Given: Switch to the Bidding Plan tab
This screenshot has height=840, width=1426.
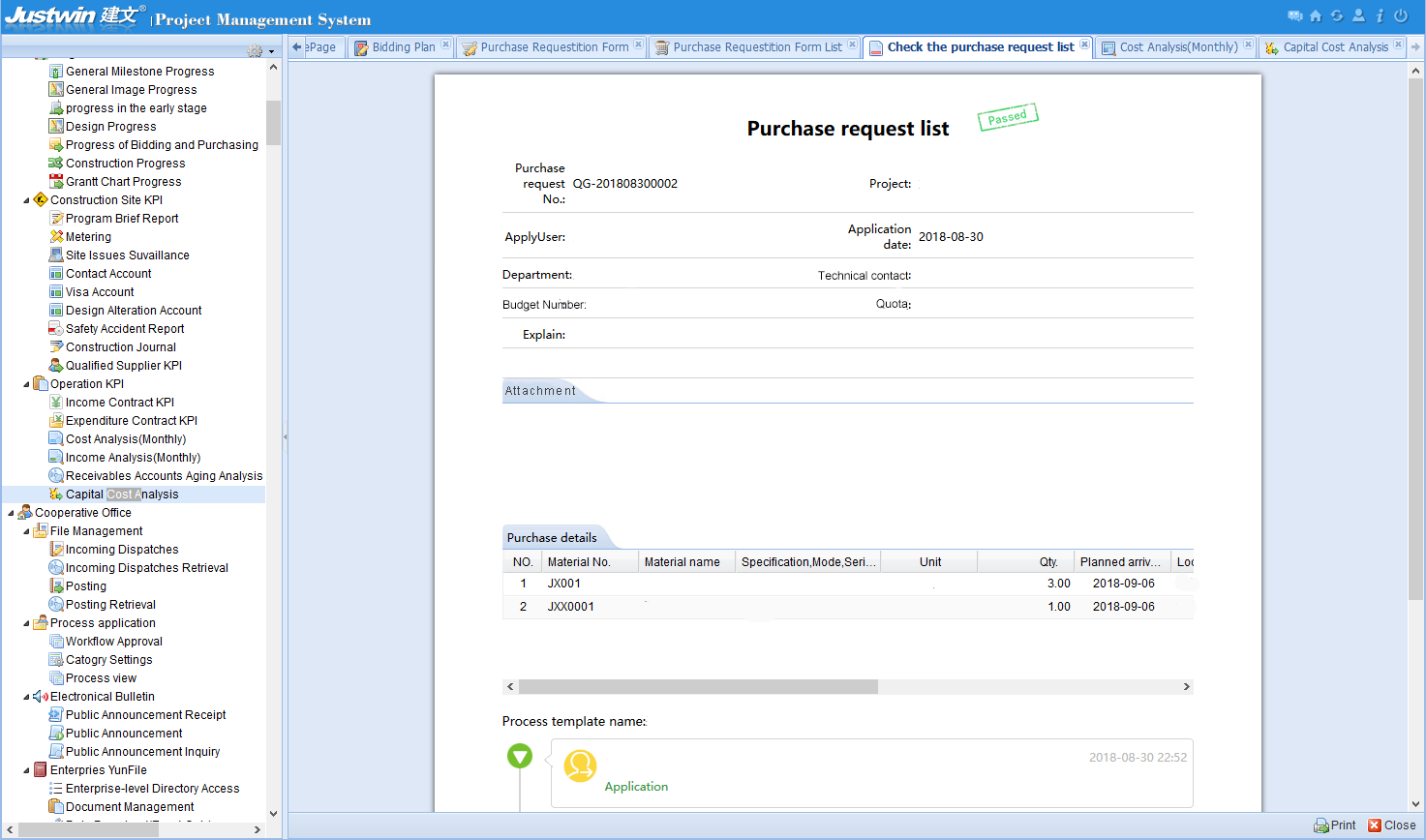Looking at the screenshot, I should pos(403,47).
